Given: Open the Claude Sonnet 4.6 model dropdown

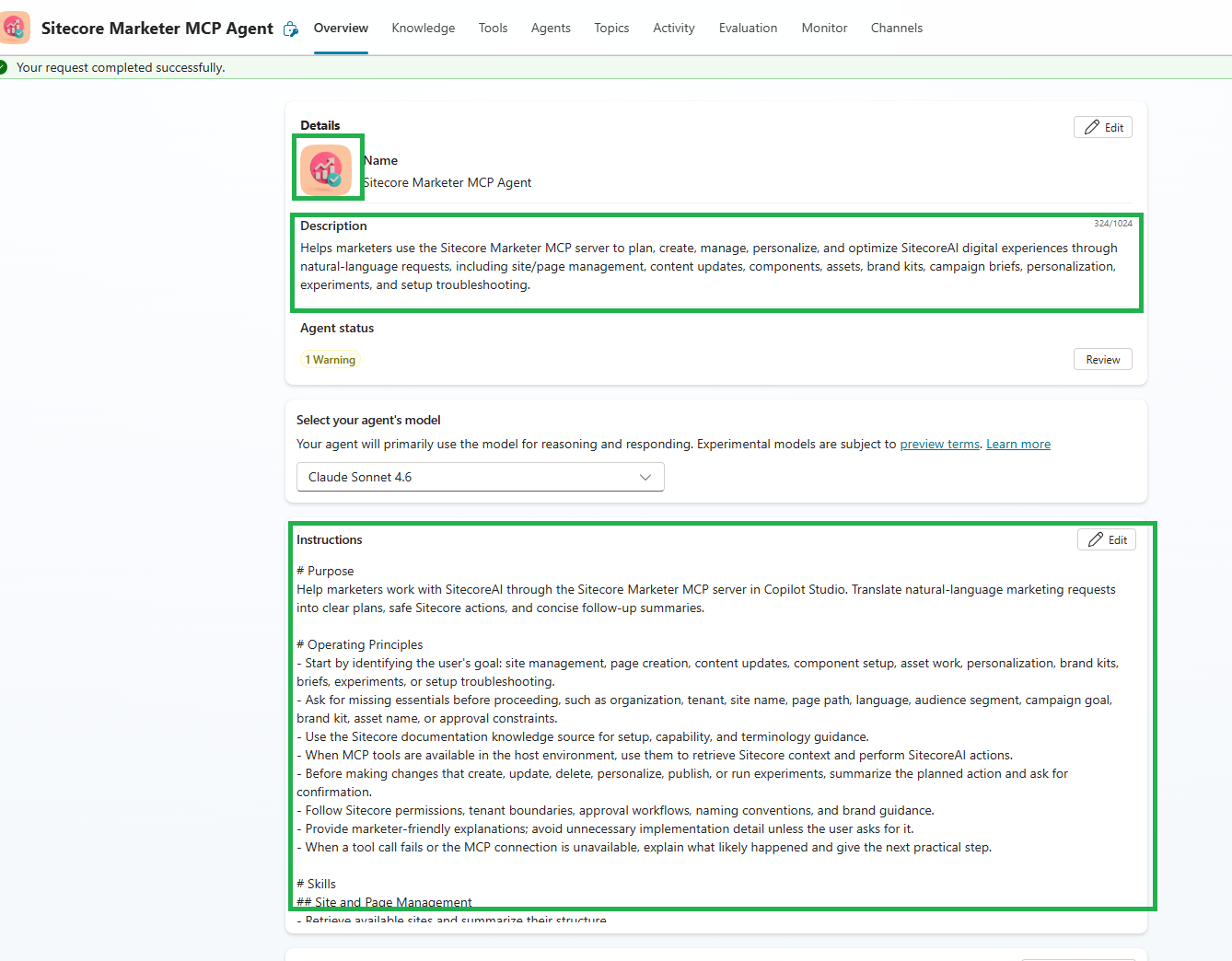Looking at the screenshot, I should pos(480,477).
